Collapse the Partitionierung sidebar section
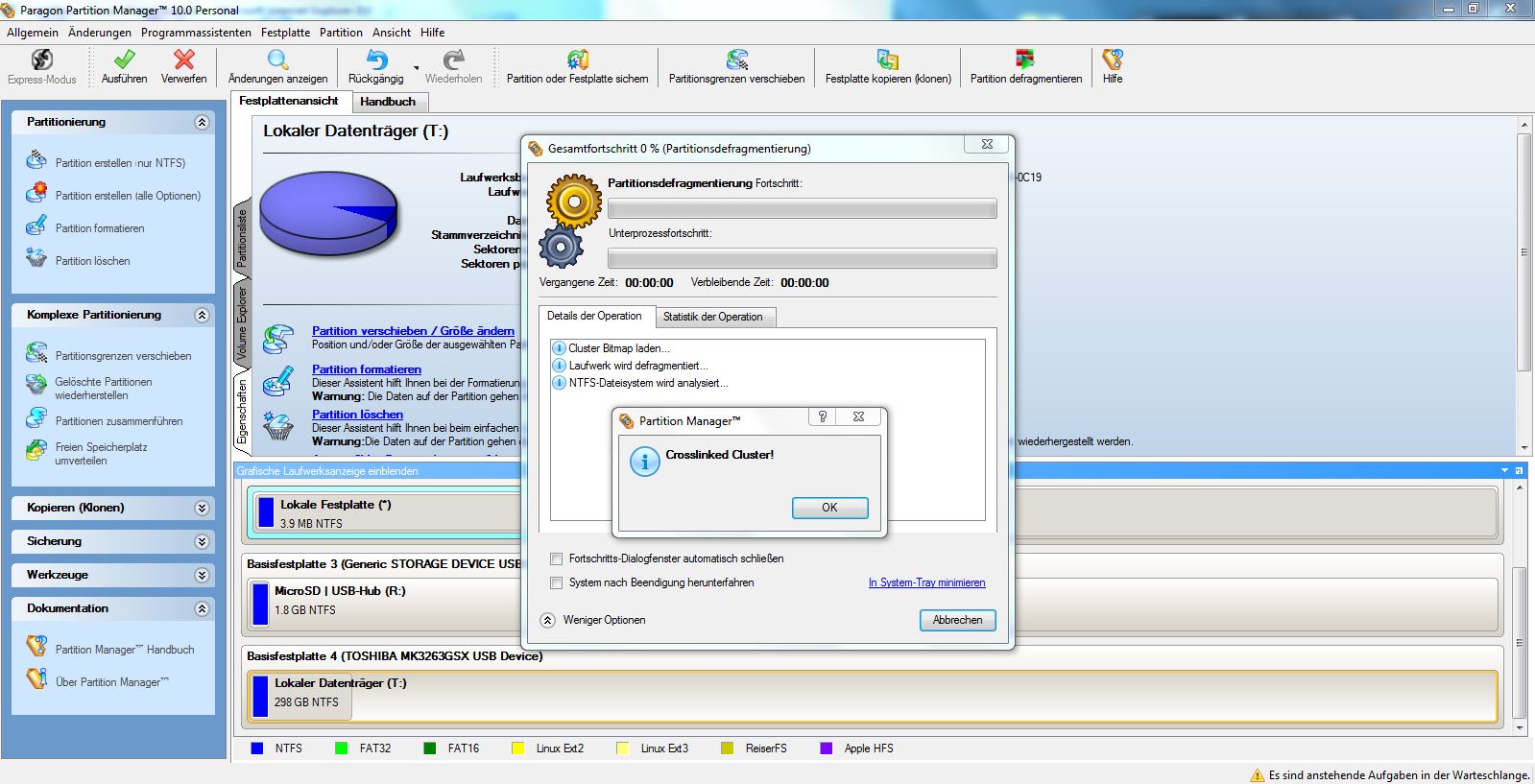Screen dimensions: 1535x784 pos(202,122)
